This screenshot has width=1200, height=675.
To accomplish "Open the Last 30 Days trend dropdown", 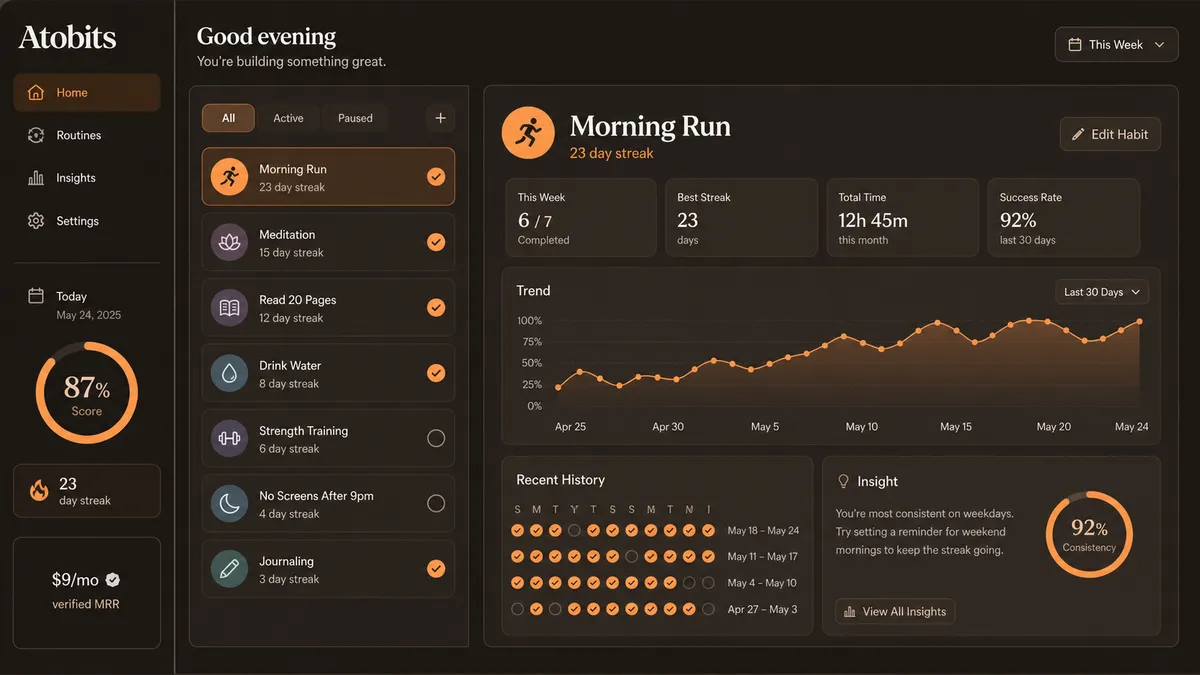I will tap(1102, 292).
